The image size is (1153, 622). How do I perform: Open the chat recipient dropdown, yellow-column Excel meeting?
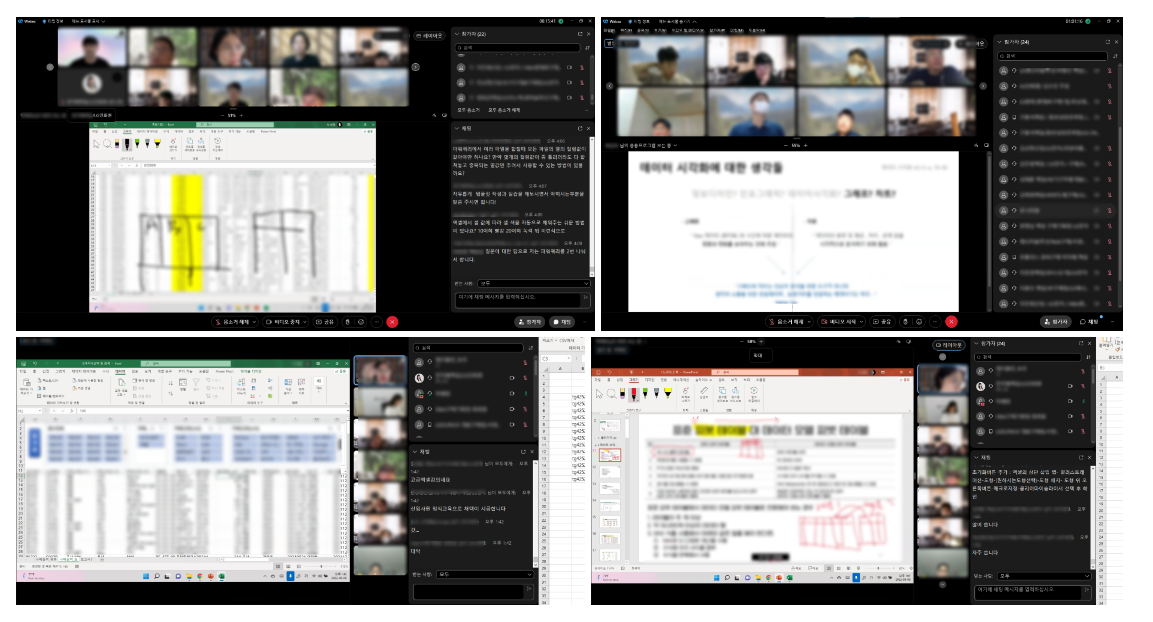[534, 283]
